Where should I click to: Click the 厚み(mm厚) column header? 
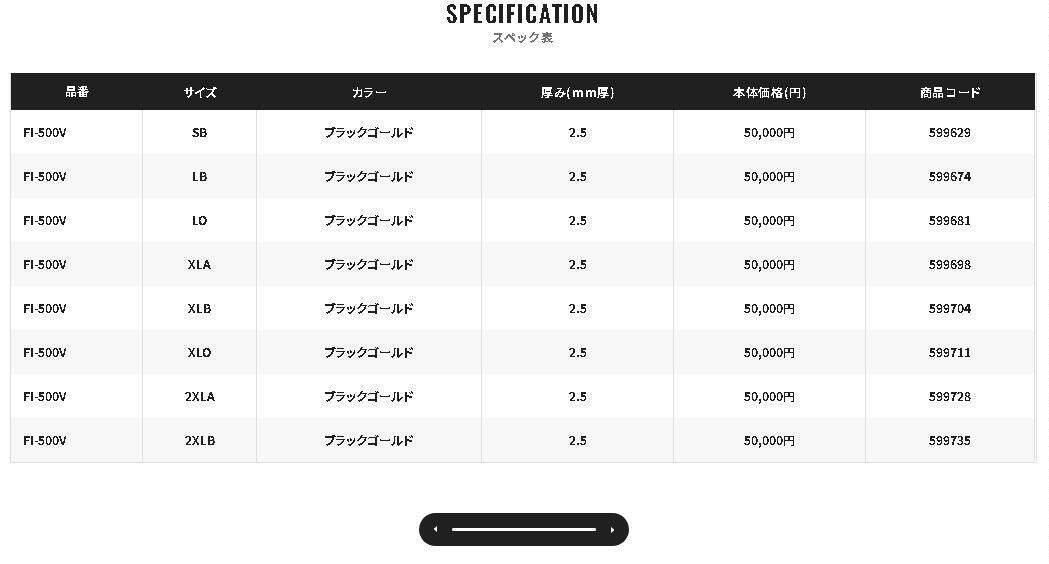click(x=577, y=92)
